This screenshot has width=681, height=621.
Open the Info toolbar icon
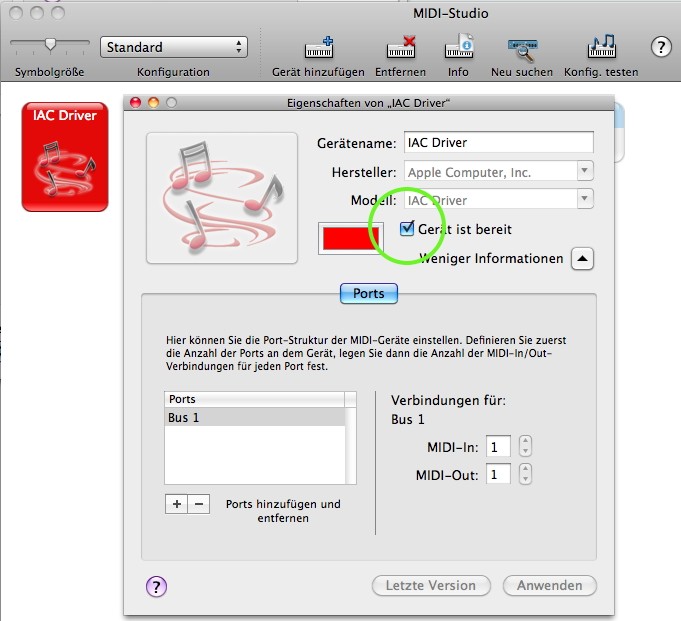tap(459, 47)
